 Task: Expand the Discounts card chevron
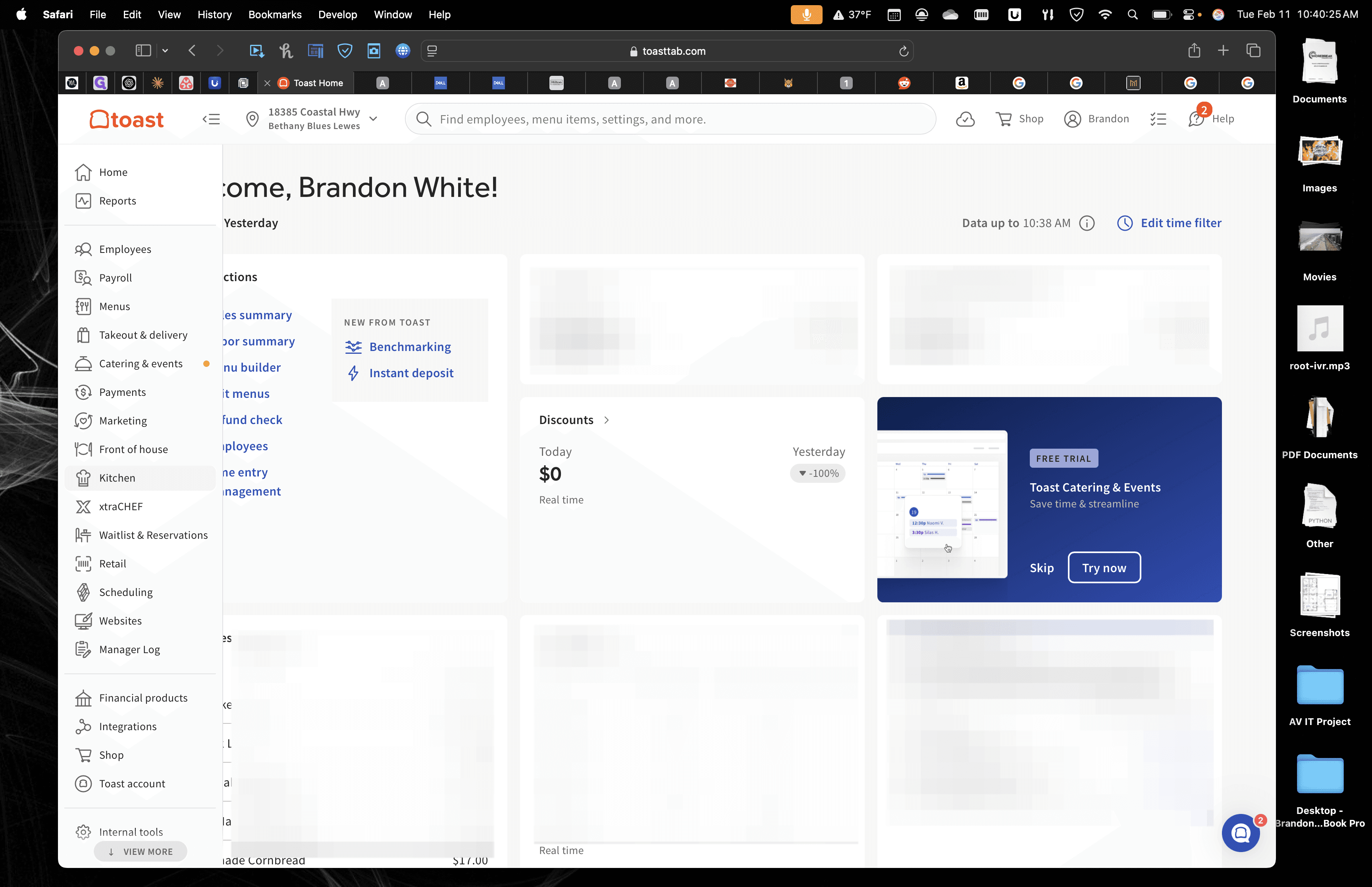[606, 420]
